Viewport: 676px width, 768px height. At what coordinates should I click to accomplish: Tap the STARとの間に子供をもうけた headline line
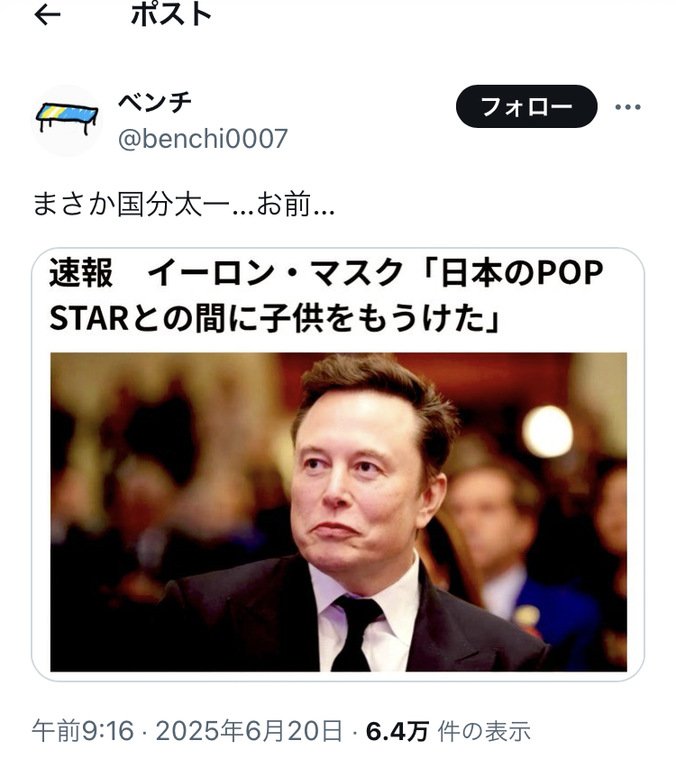coord(274,318)
